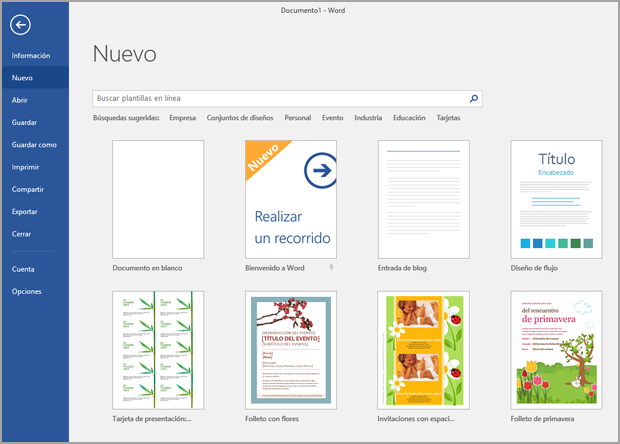Click the Folleto con flores caption

point(272,419)
